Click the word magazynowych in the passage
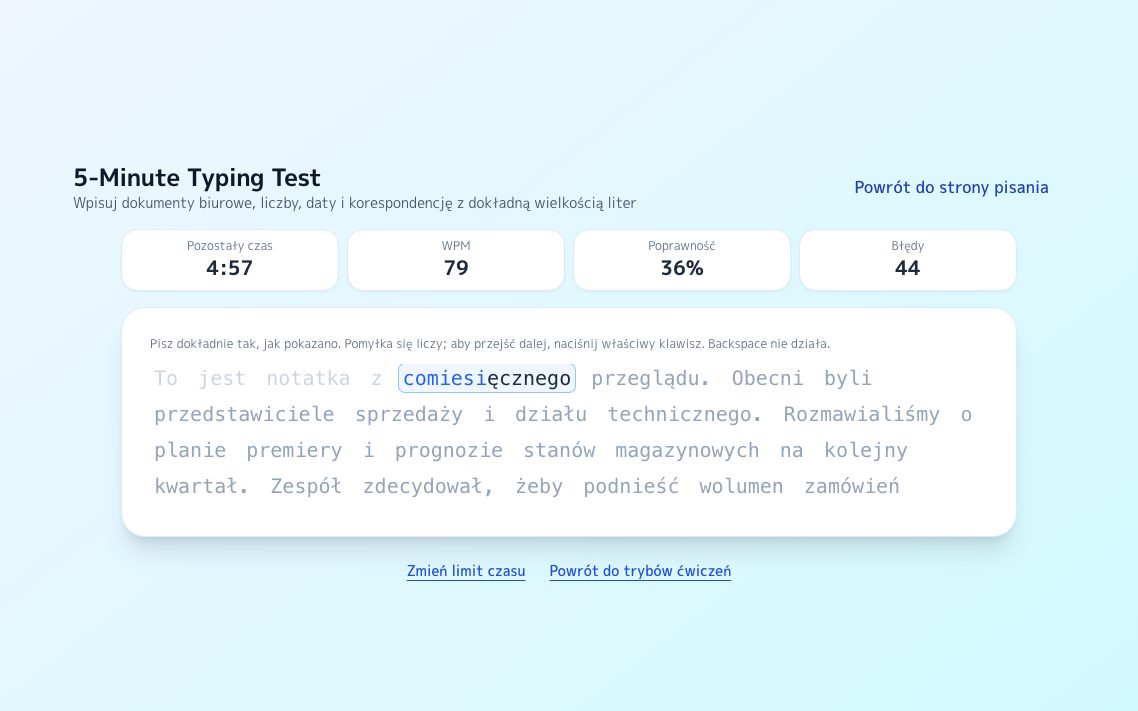Screen dimensions: 1138x711 [687, 451]
